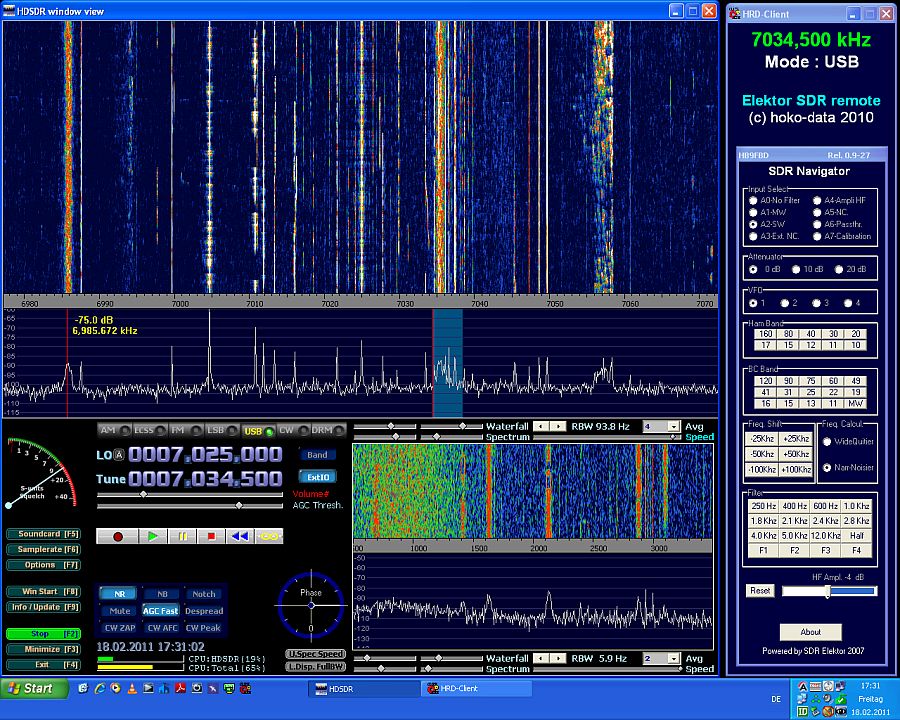
Task: Open Options [F7] settings
Action: [44, 565]
